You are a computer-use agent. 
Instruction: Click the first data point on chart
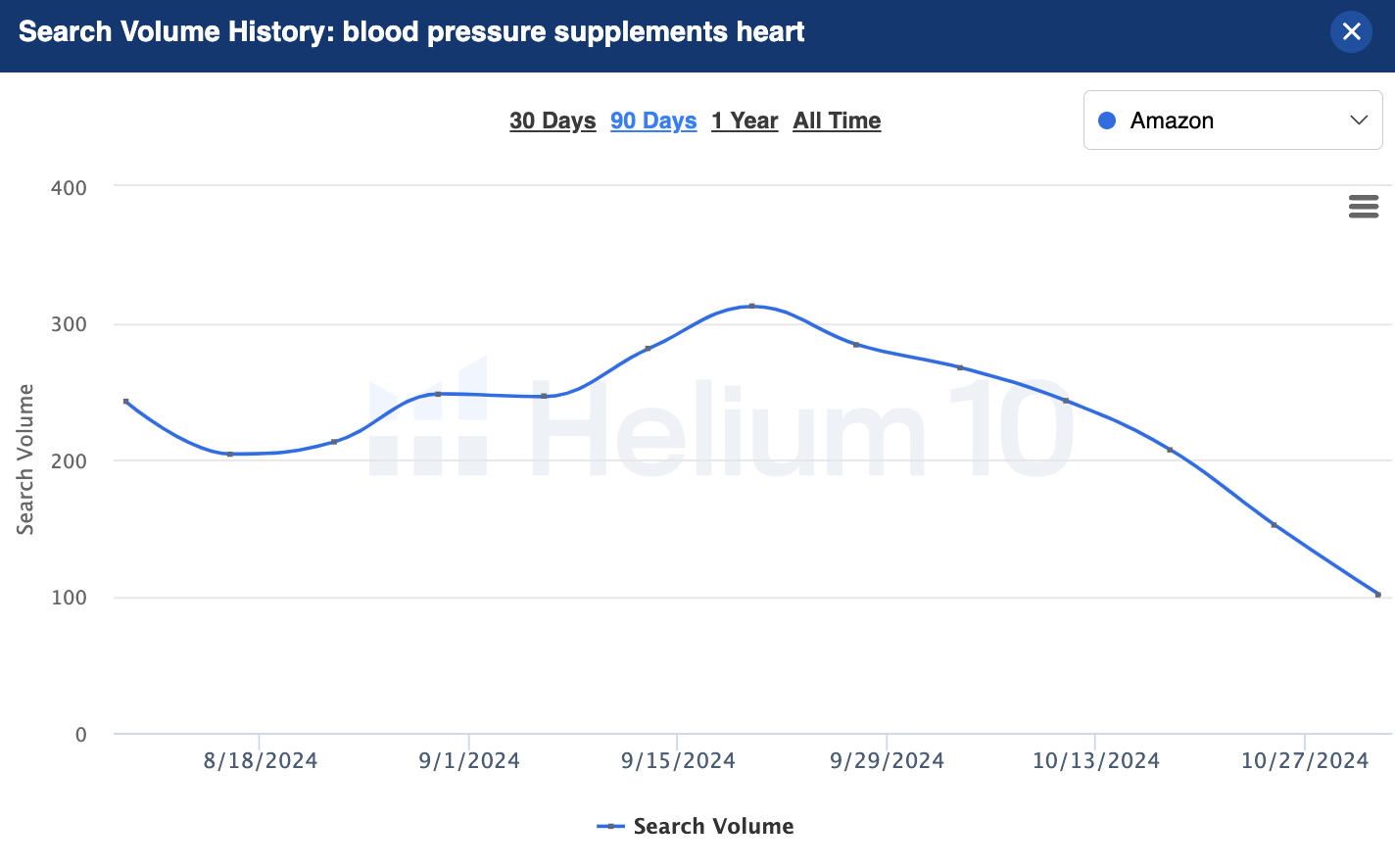[x=126, y=402]
